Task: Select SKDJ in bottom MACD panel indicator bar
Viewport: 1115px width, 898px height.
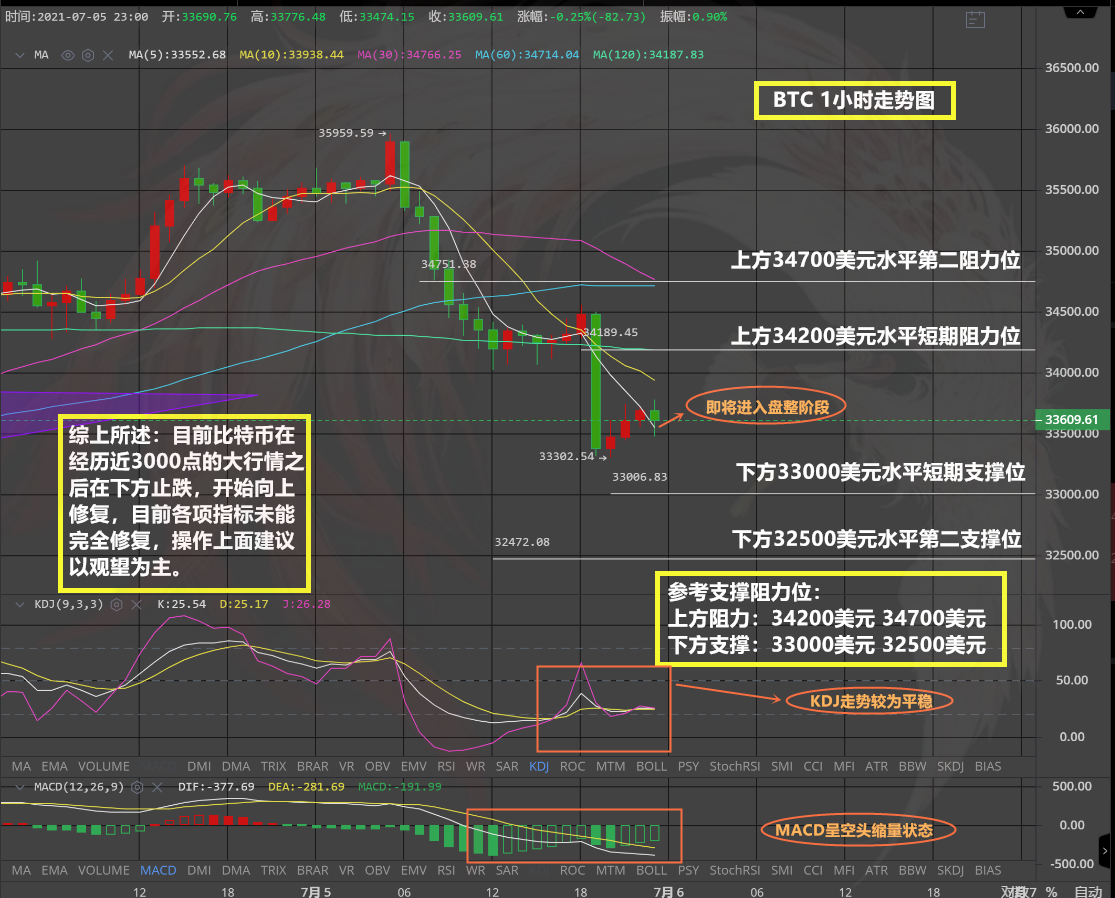Action: pyautogui.click(x=950, y=870)
